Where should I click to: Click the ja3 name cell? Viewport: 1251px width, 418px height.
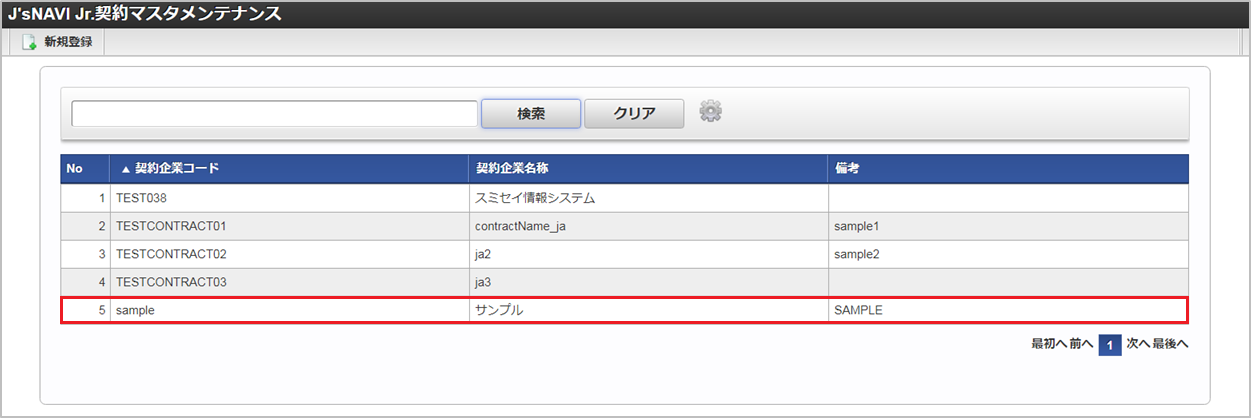point(648,282)
